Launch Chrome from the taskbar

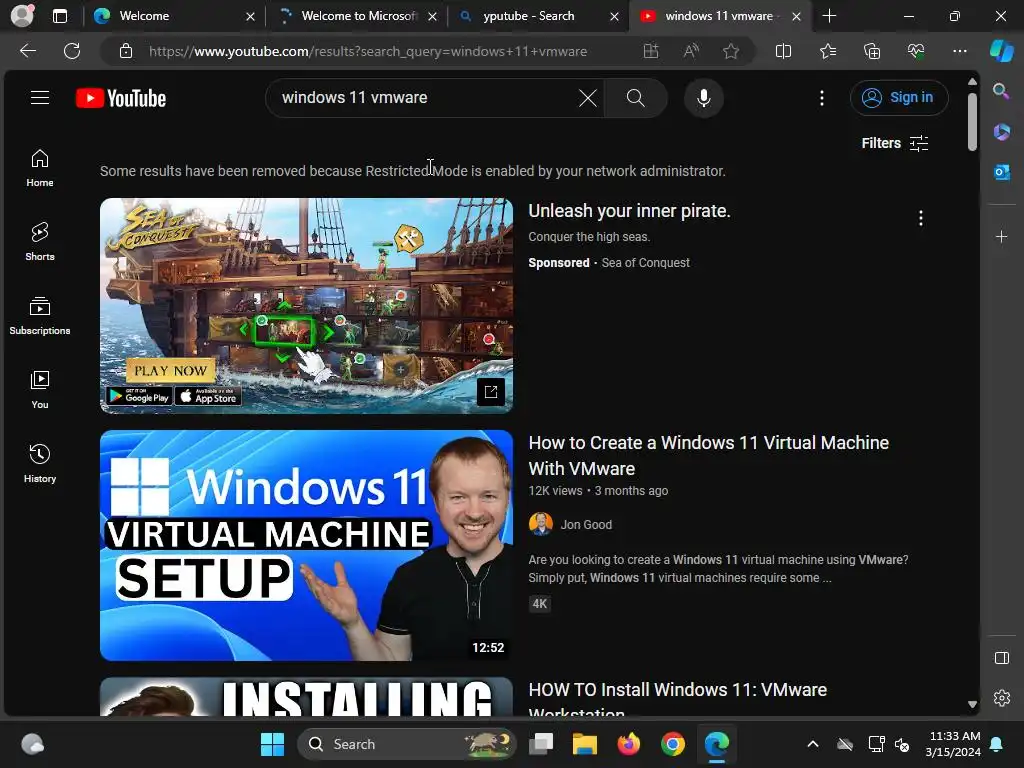tap(672, 744)
